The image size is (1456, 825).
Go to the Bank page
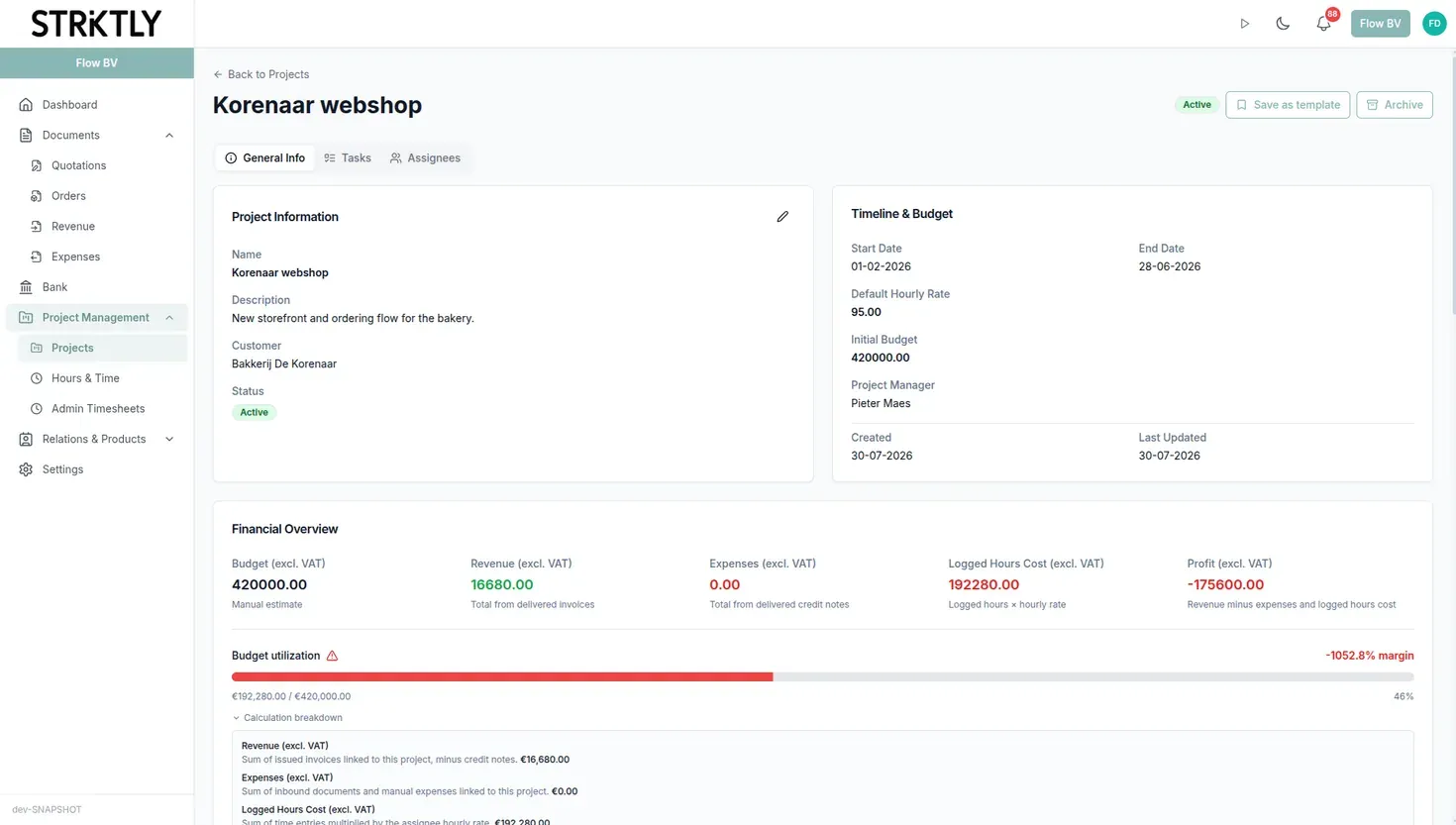[x=96, y=287]
